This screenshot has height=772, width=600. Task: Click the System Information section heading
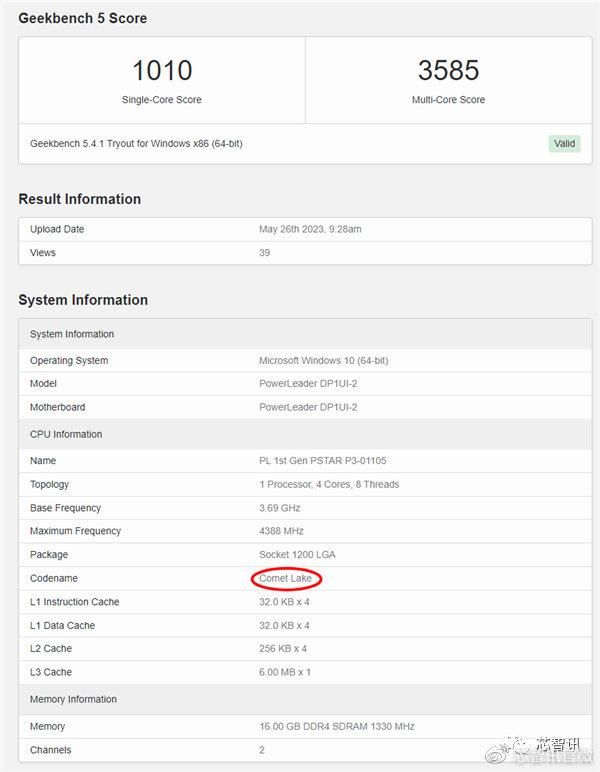83,300
